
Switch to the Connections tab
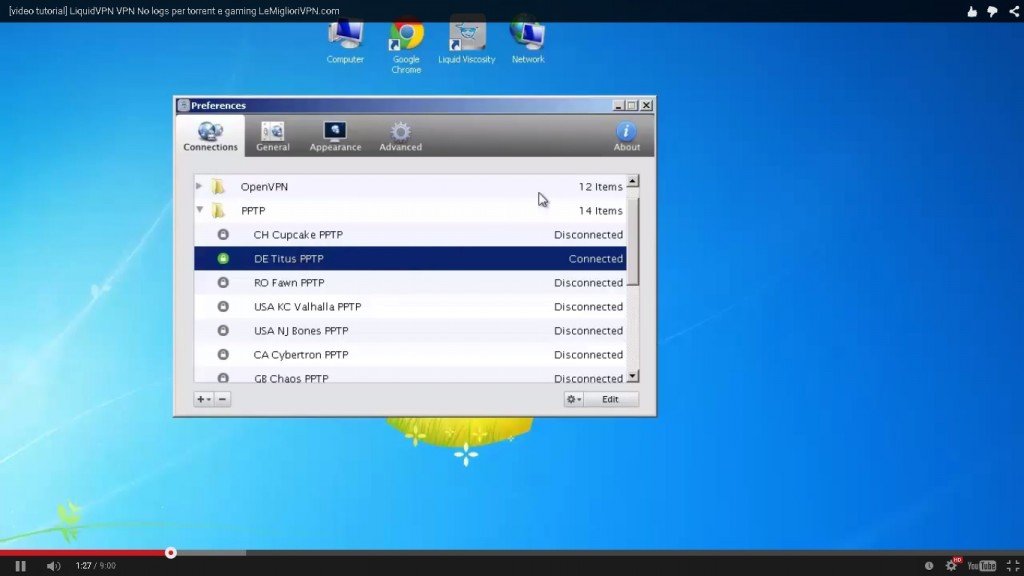[x=210, y=136]
